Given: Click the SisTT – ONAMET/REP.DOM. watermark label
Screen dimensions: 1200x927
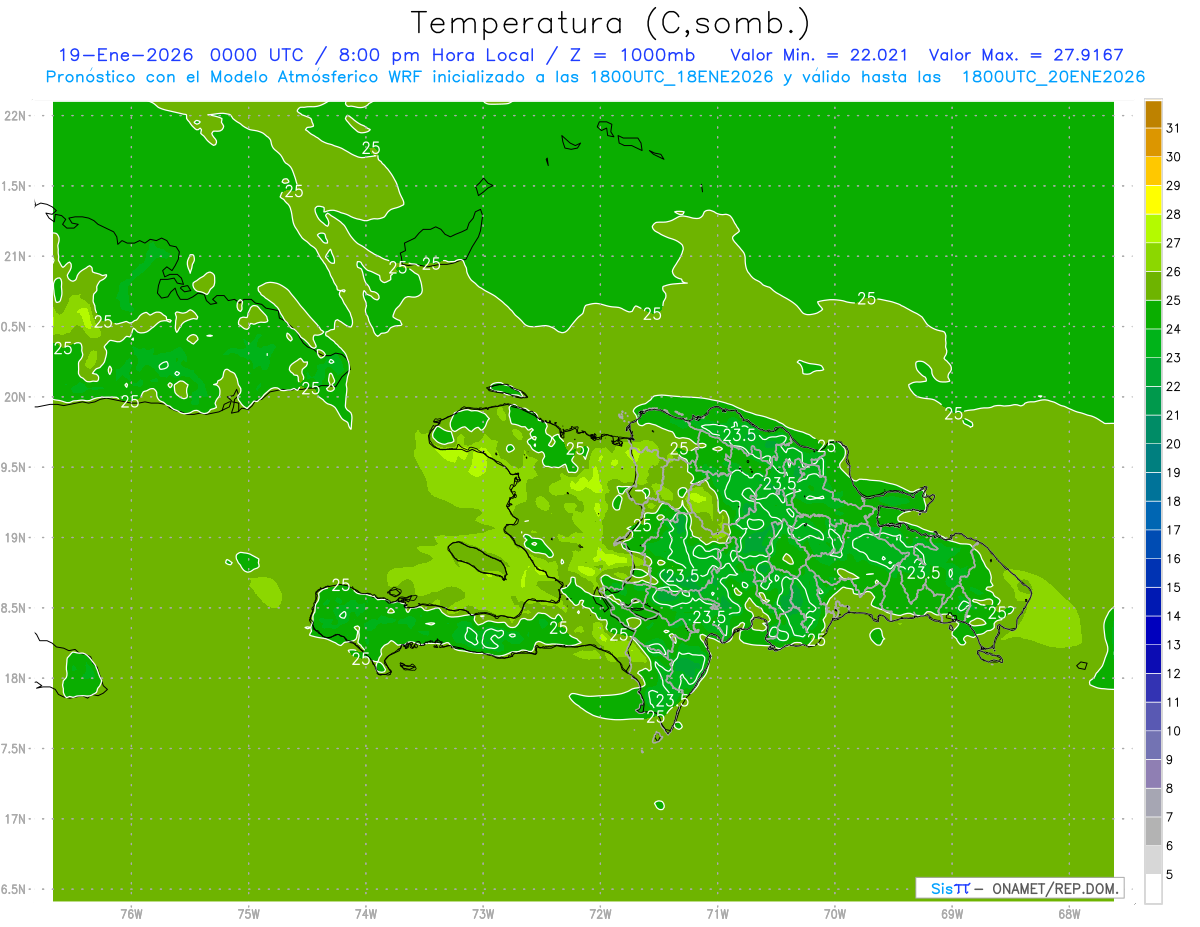Looking at the screenshot, I should (x=1019, y=888).
